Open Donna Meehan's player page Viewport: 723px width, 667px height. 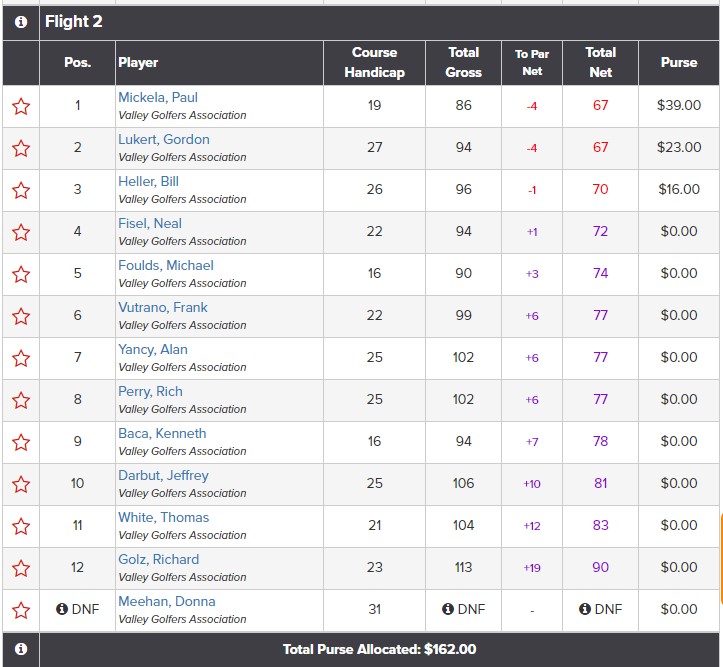click(166, 601)
